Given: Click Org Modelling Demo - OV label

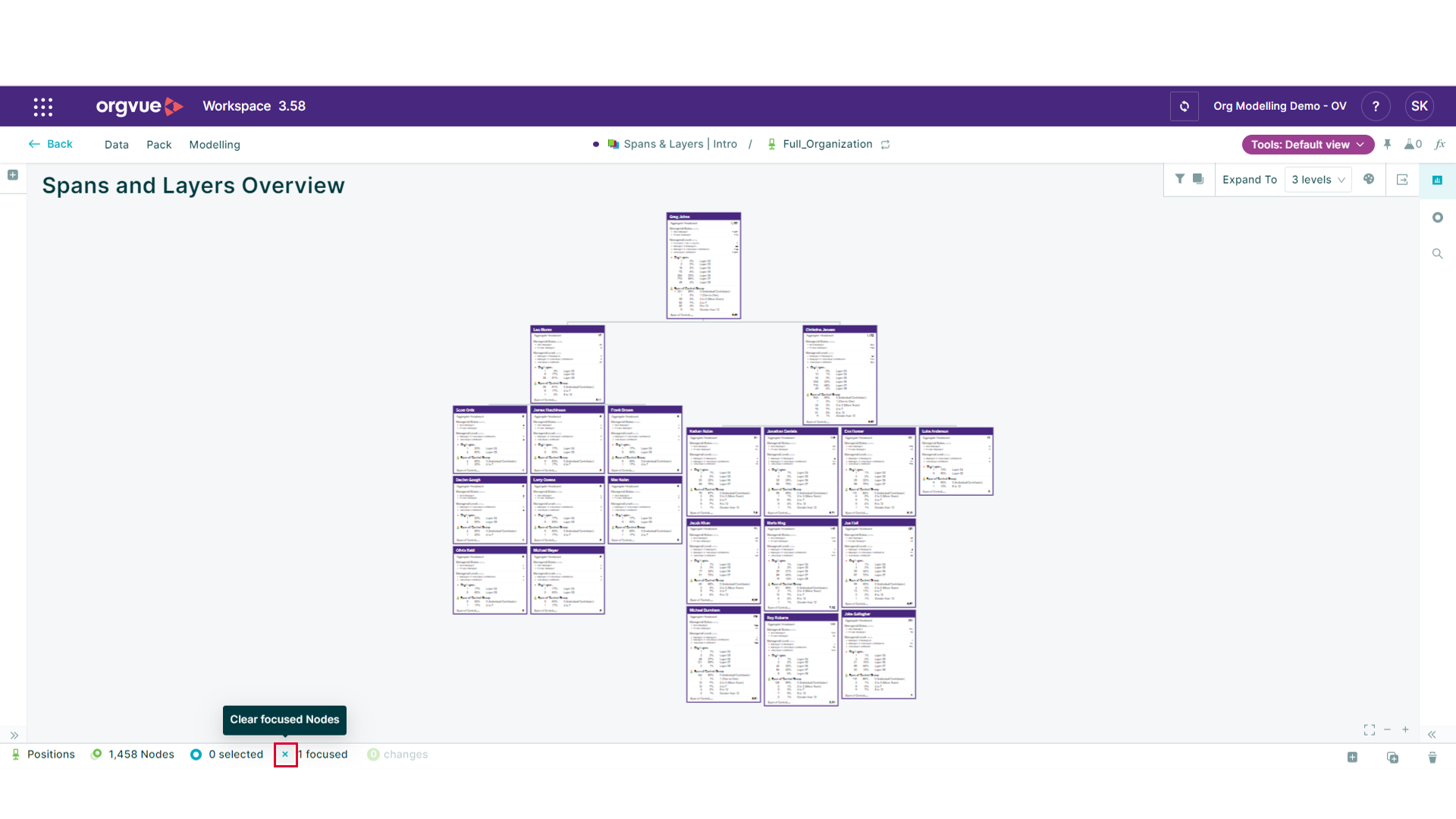Looking at the screenshot, I should pyautogui.click(x=1280, y=106).
